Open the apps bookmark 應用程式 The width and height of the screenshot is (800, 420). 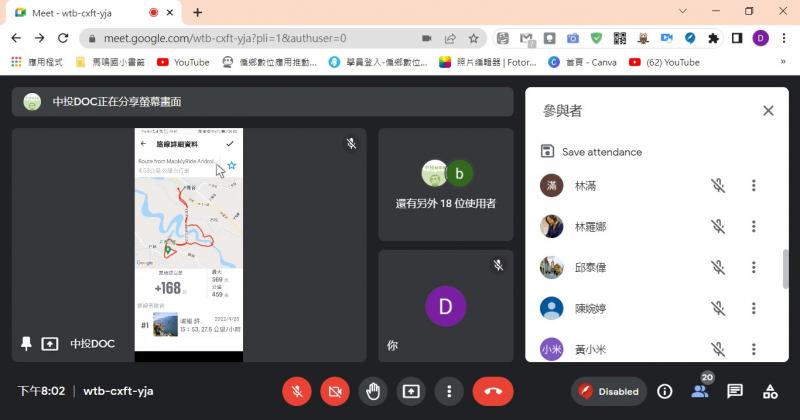click(x=37, y=62)
